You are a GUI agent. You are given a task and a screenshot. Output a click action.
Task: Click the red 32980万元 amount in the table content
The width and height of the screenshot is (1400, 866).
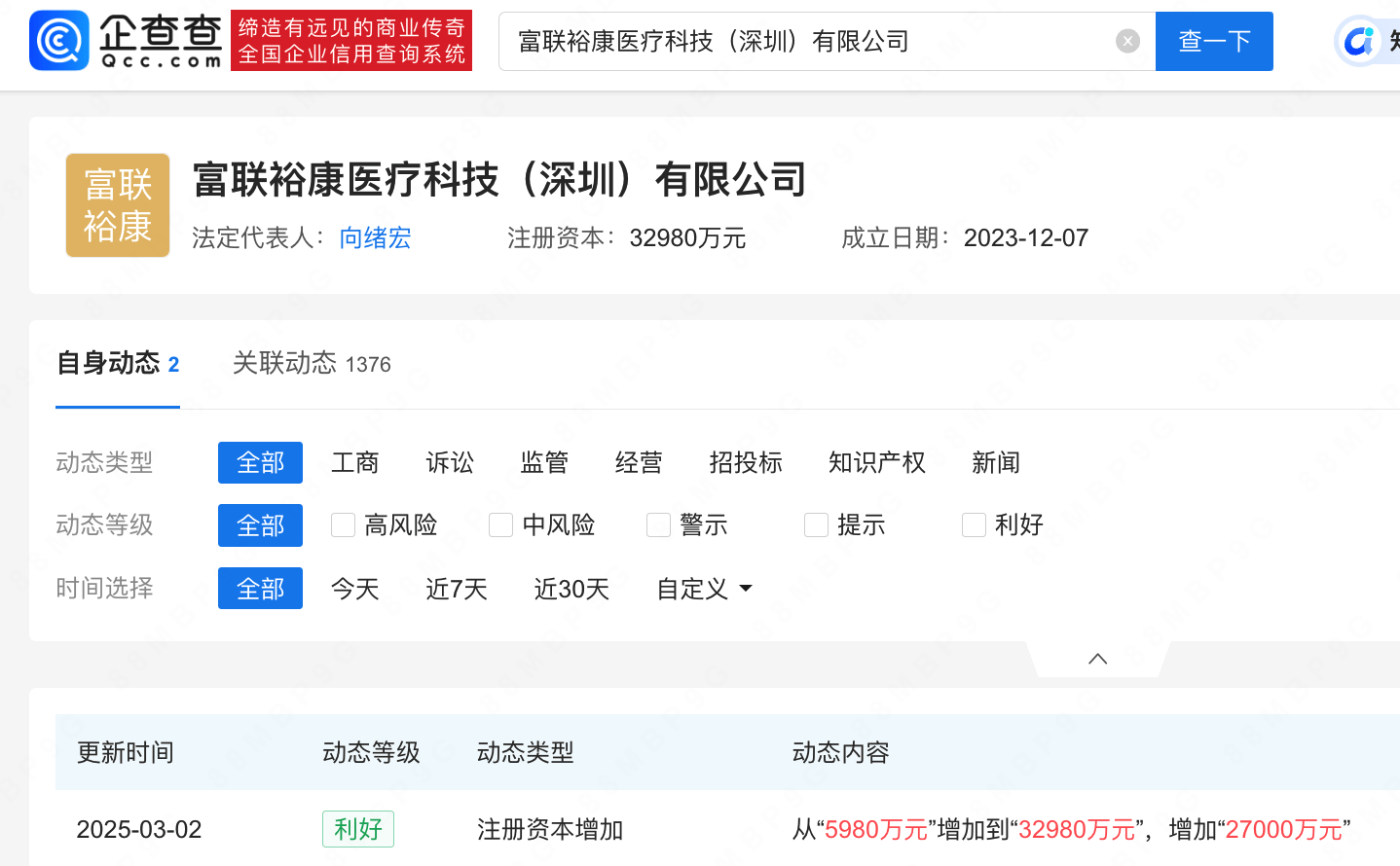(1077, 830)
